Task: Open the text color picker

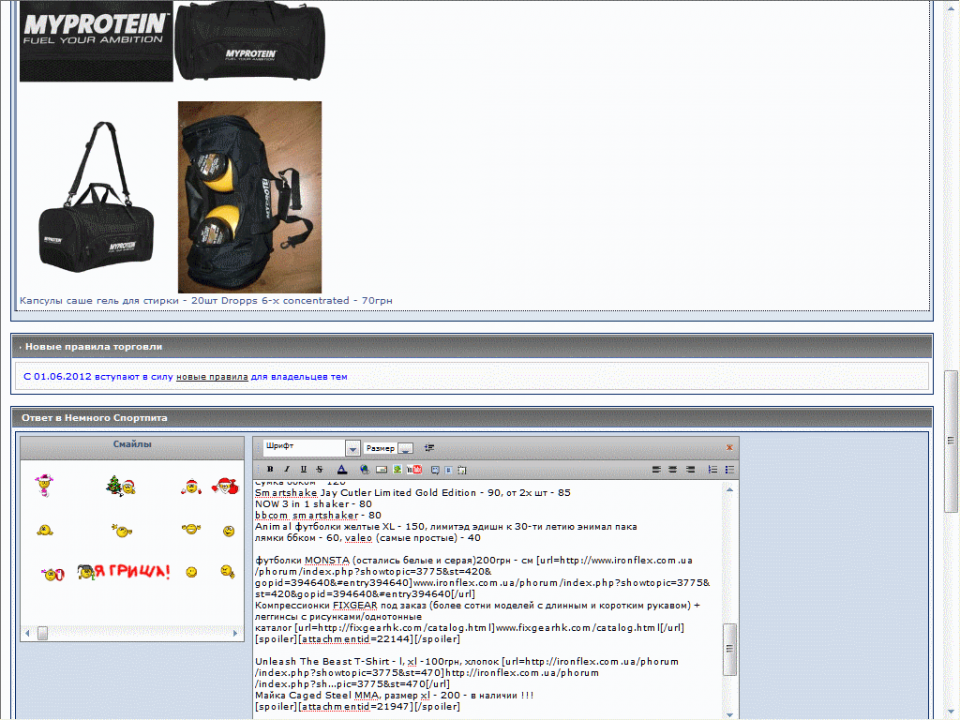Action: tap(341, 469)
